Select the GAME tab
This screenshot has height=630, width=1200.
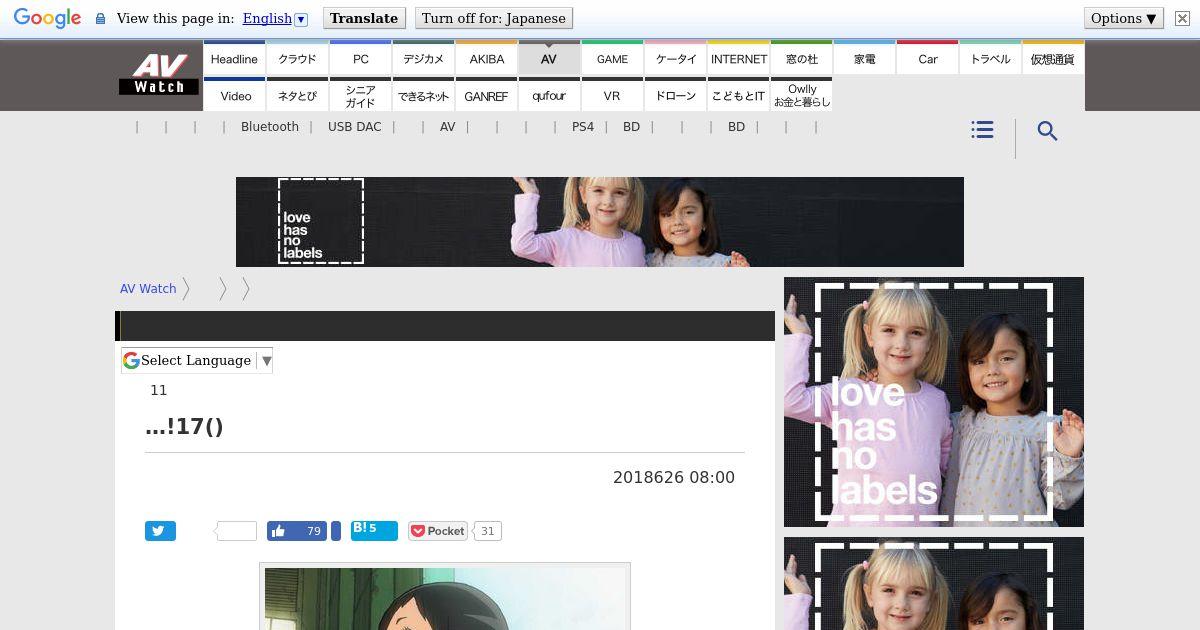pyautogui.click(x=612, y=58)
